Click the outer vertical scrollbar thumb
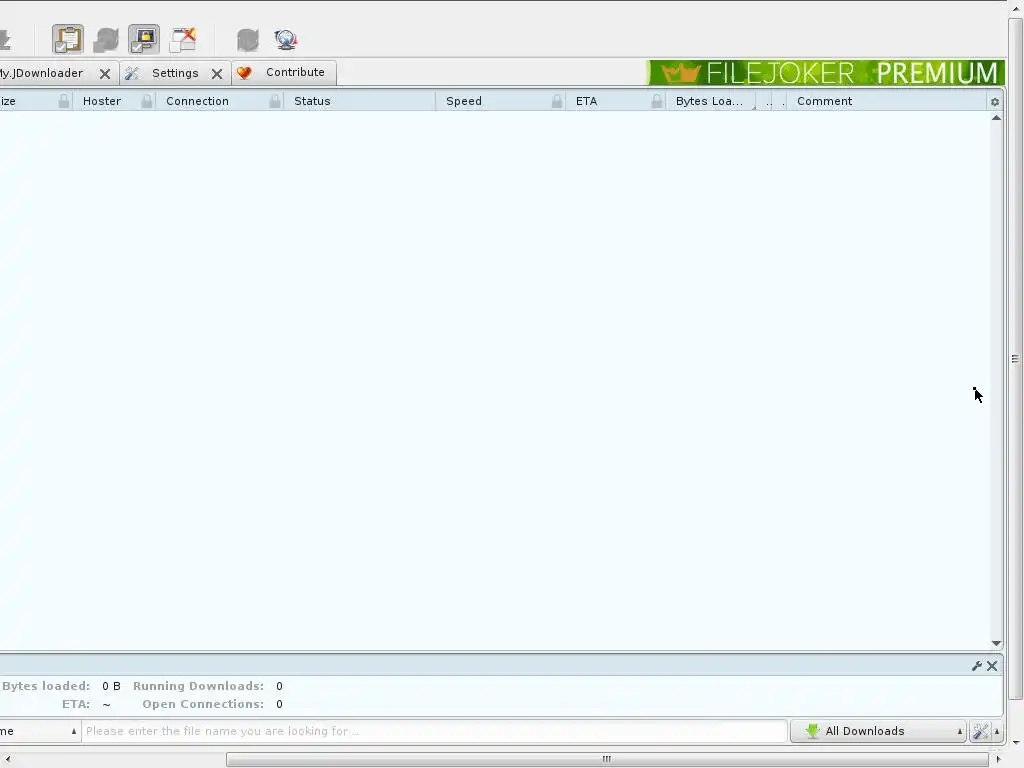The height and width of the screenshot is (768, 1024). click(1016, 359)
